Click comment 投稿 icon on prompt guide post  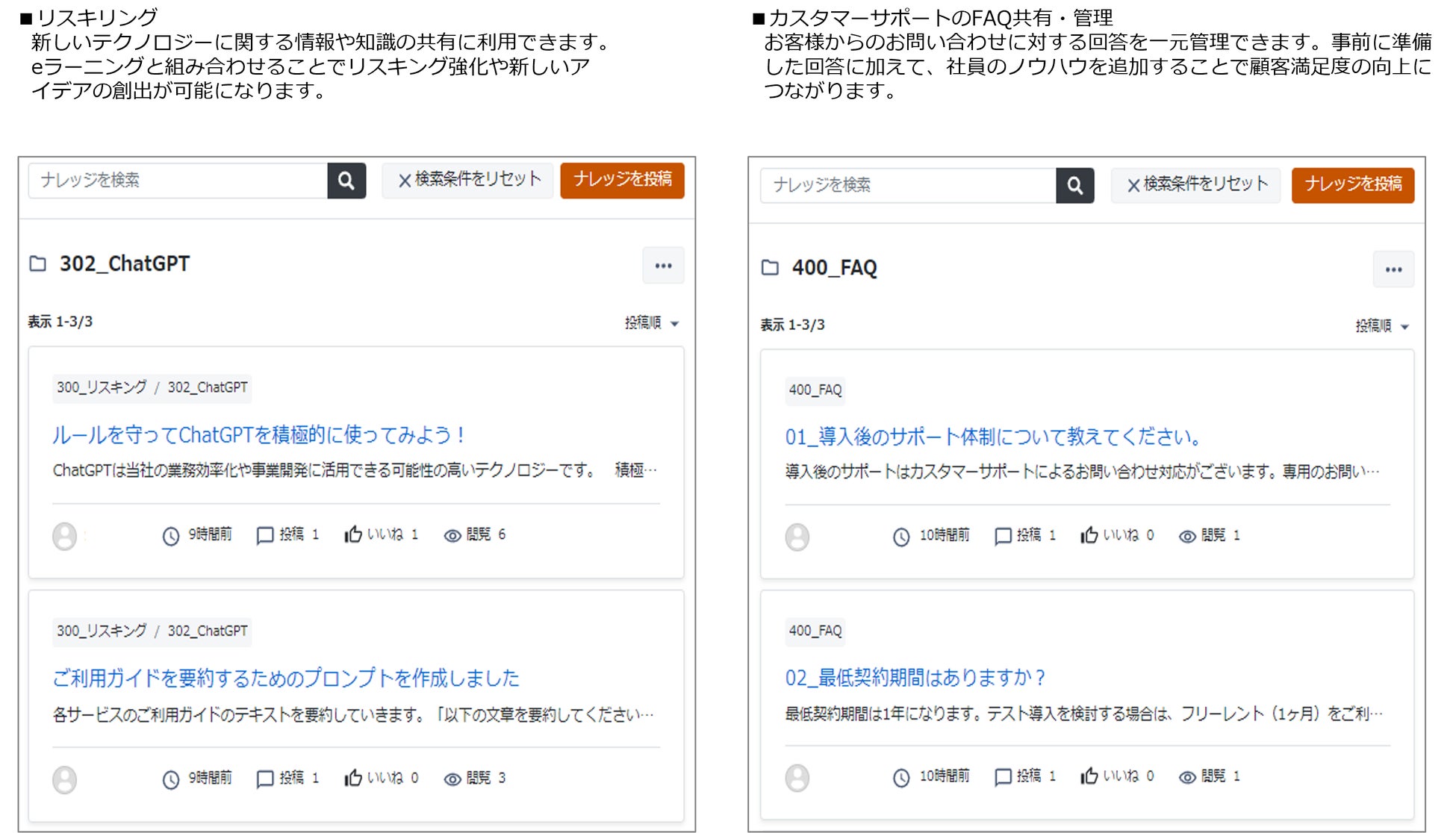[264, 779]
